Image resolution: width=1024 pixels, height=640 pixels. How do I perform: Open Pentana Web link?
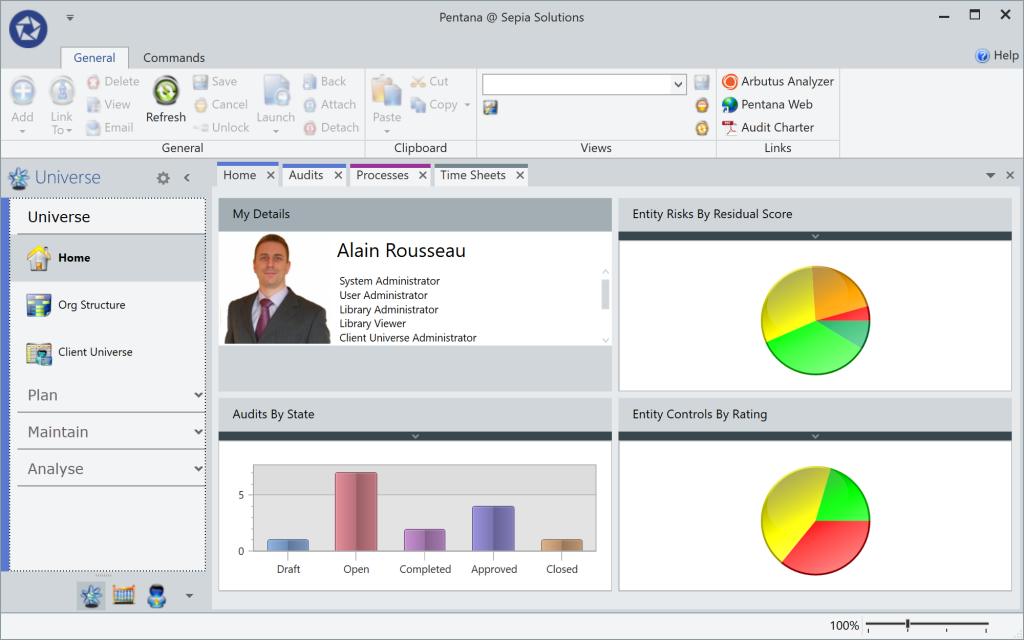coord(767,104)
